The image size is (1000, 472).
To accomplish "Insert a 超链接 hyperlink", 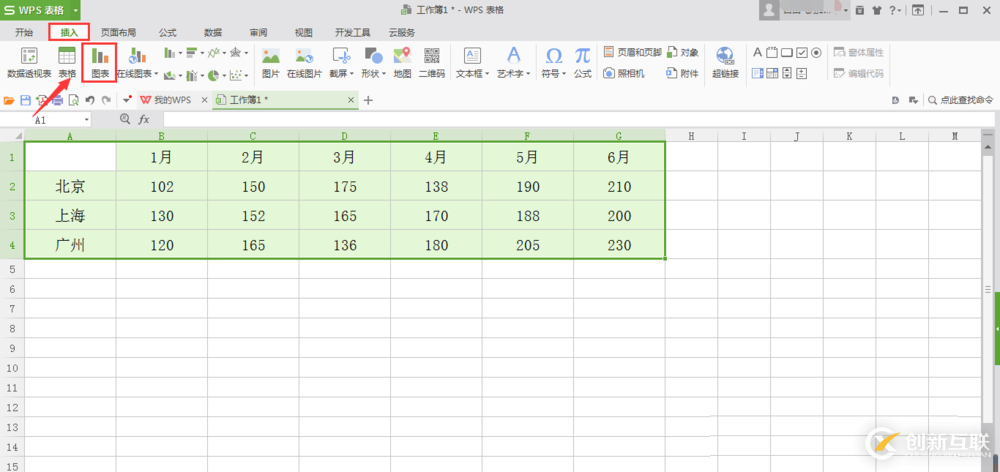I will [x=725, y=60].
